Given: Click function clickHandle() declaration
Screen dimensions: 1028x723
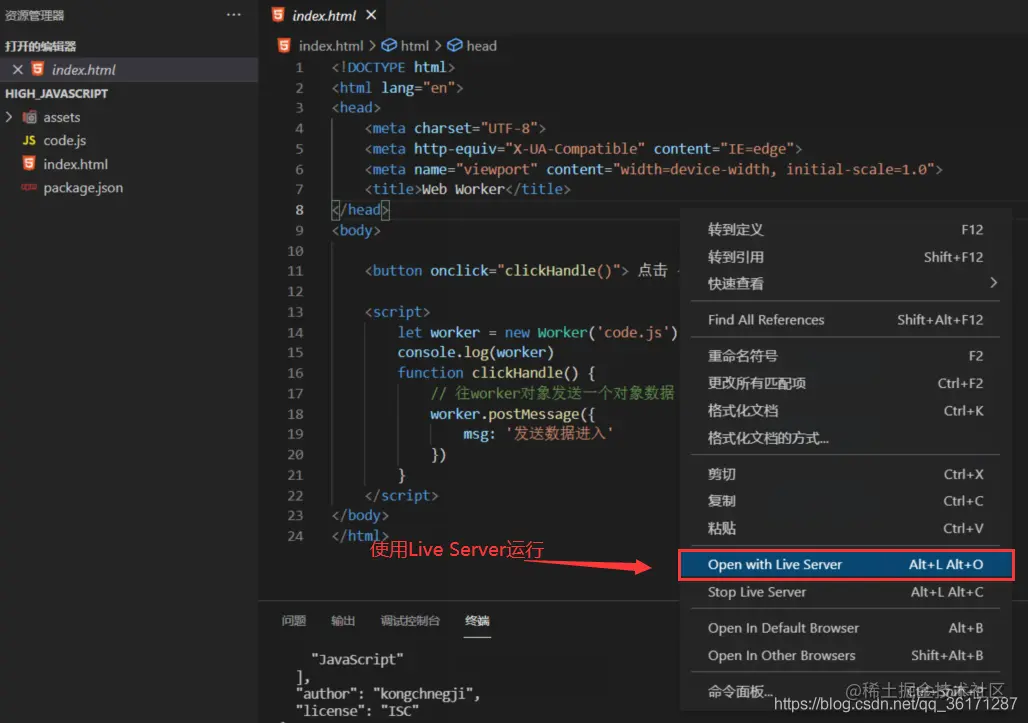Looking at the screenshot, I should click(x=496, y=373).
